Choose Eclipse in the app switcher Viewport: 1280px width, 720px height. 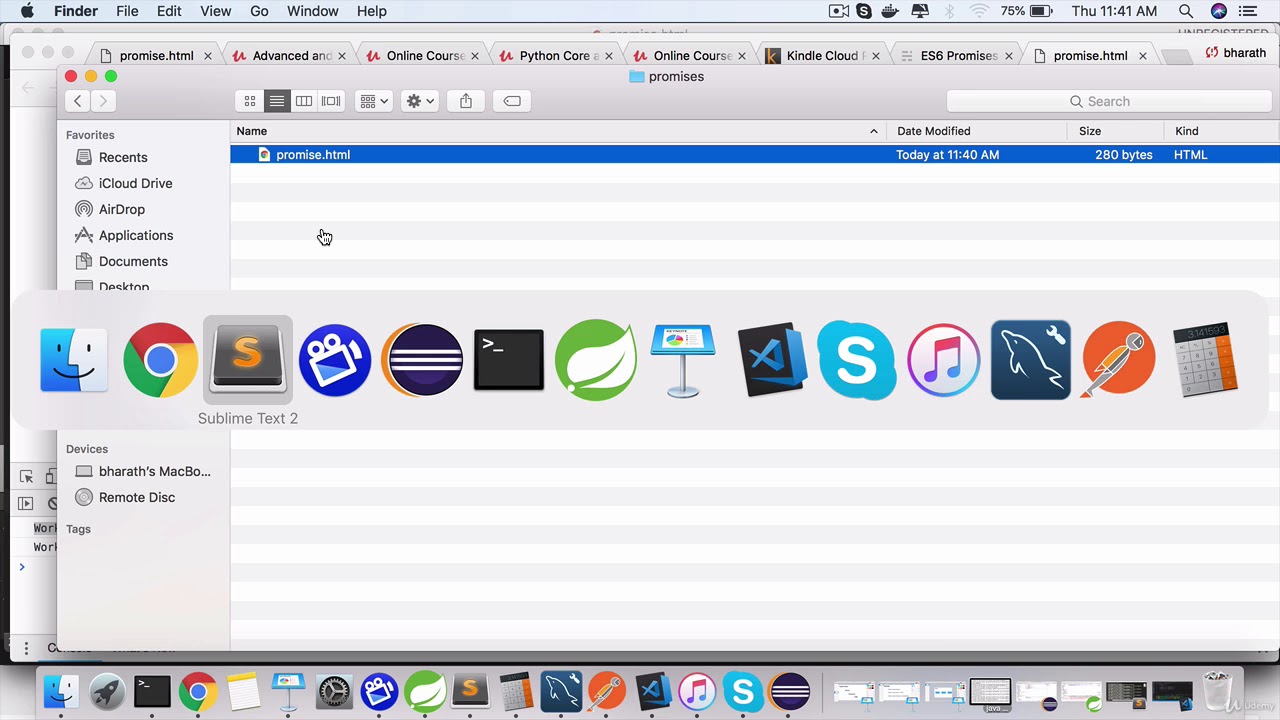point(421,359)
